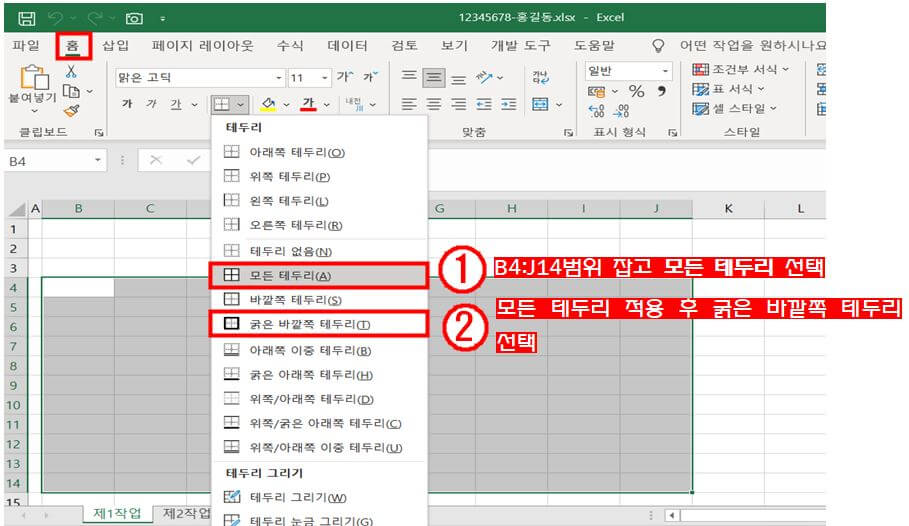Toggle Underline formatting
The height and width of the screenshot is (526, 909).
tap(176, 104)
